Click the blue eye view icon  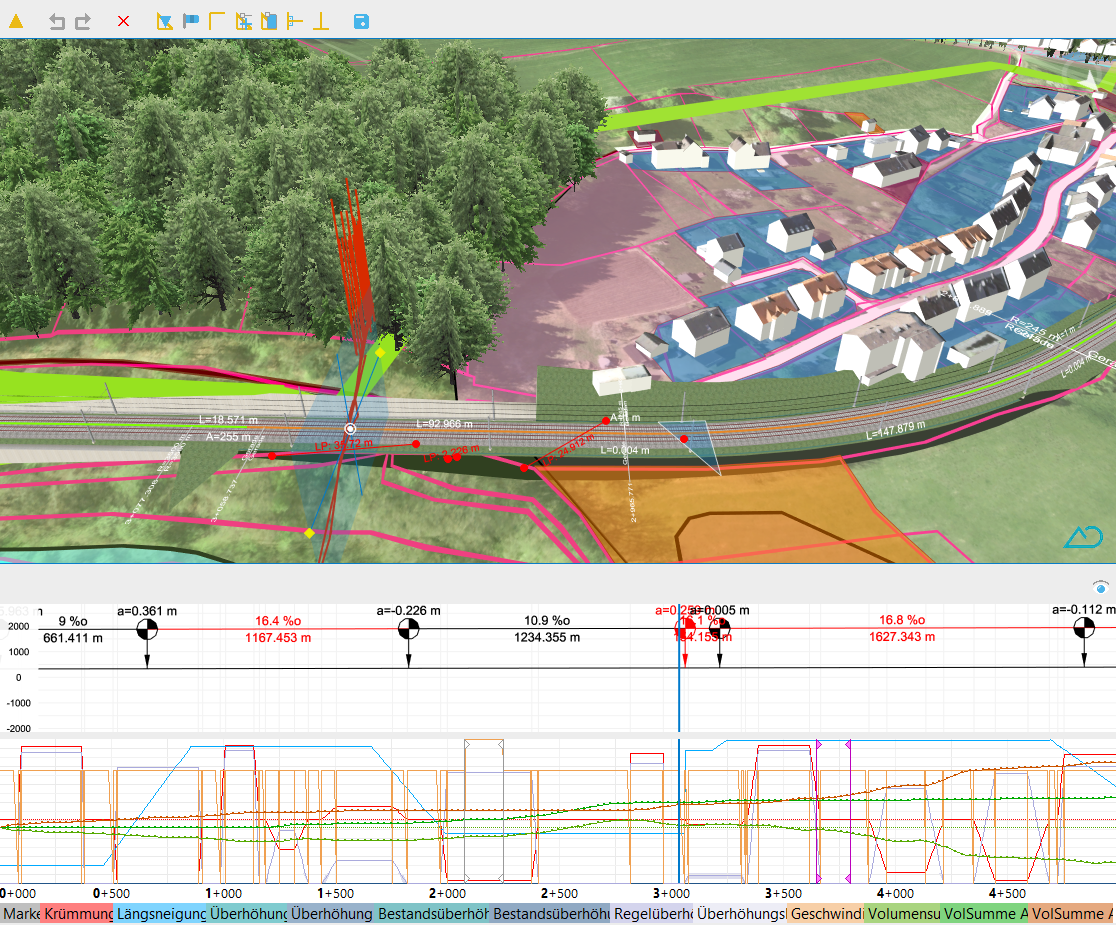coord(1100,588)
